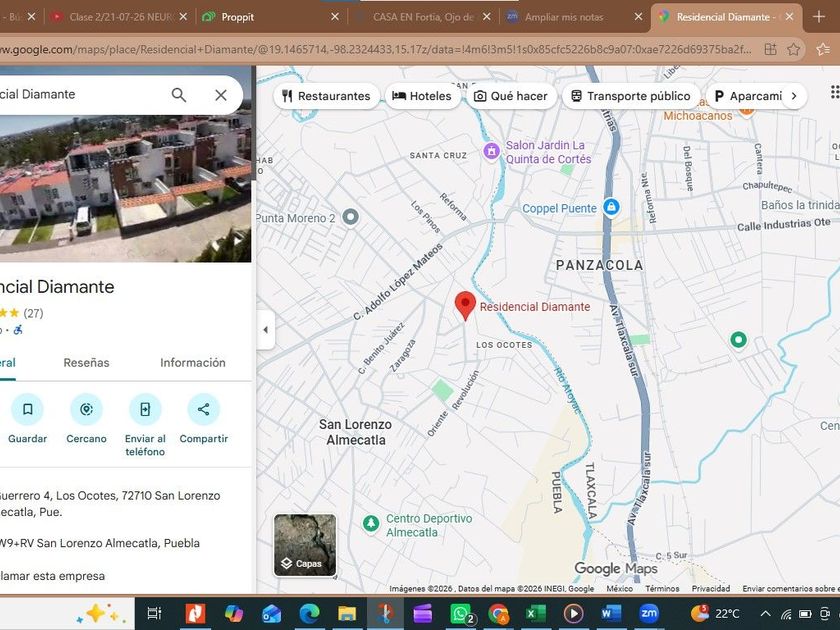Click the search magnifier icon in Maps

(179, 95)
